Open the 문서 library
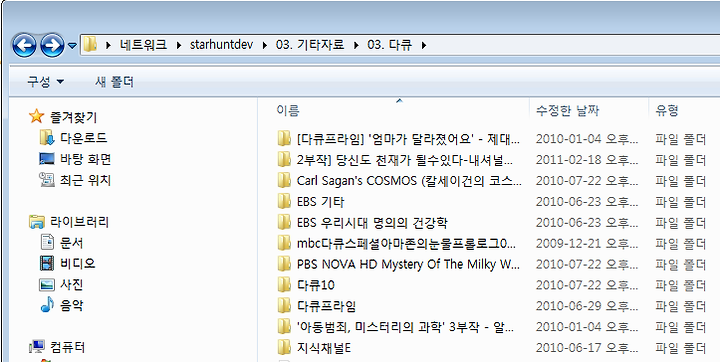Screen dimensions: 720x362 click(x=72, y=243)
